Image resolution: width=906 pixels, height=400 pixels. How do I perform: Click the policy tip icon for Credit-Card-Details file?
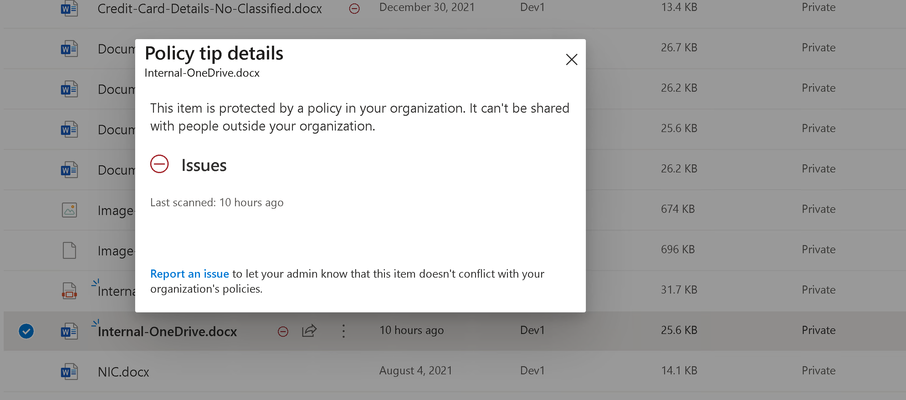click(x=354, y=9)
